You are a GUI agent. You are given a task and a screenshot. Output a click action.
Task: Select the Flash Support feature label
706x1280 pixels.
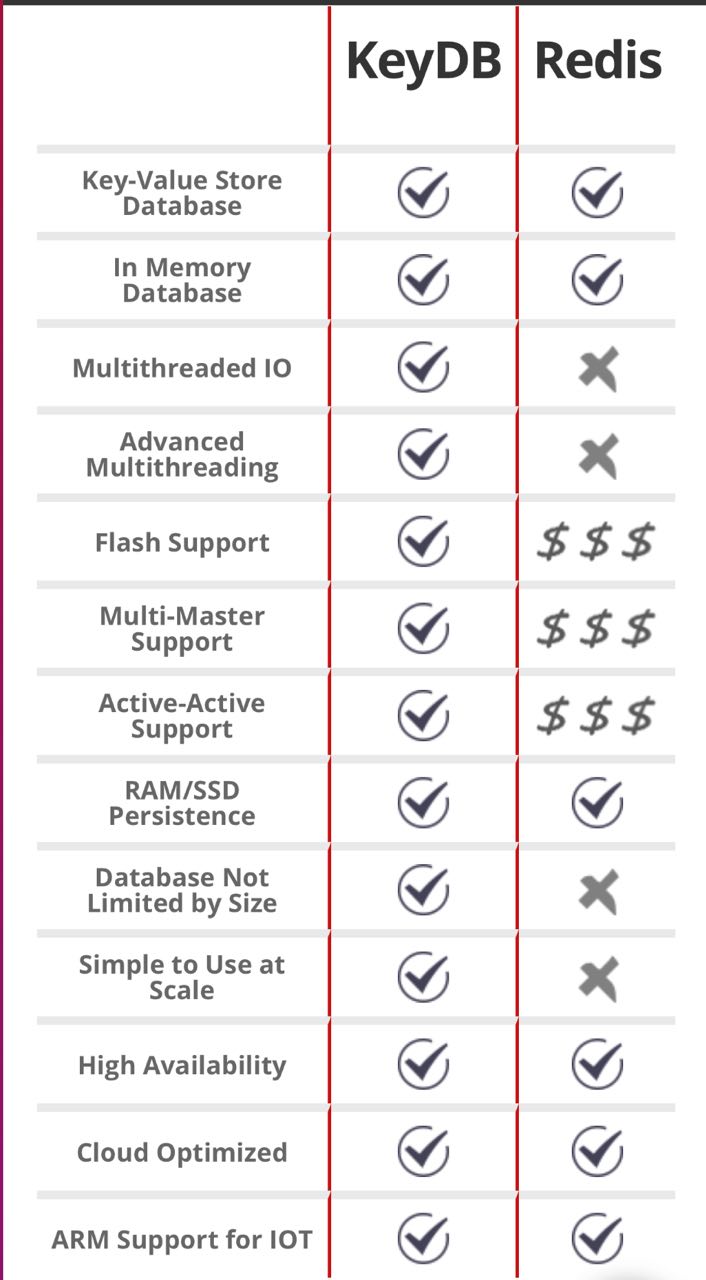tap(182, 543)
